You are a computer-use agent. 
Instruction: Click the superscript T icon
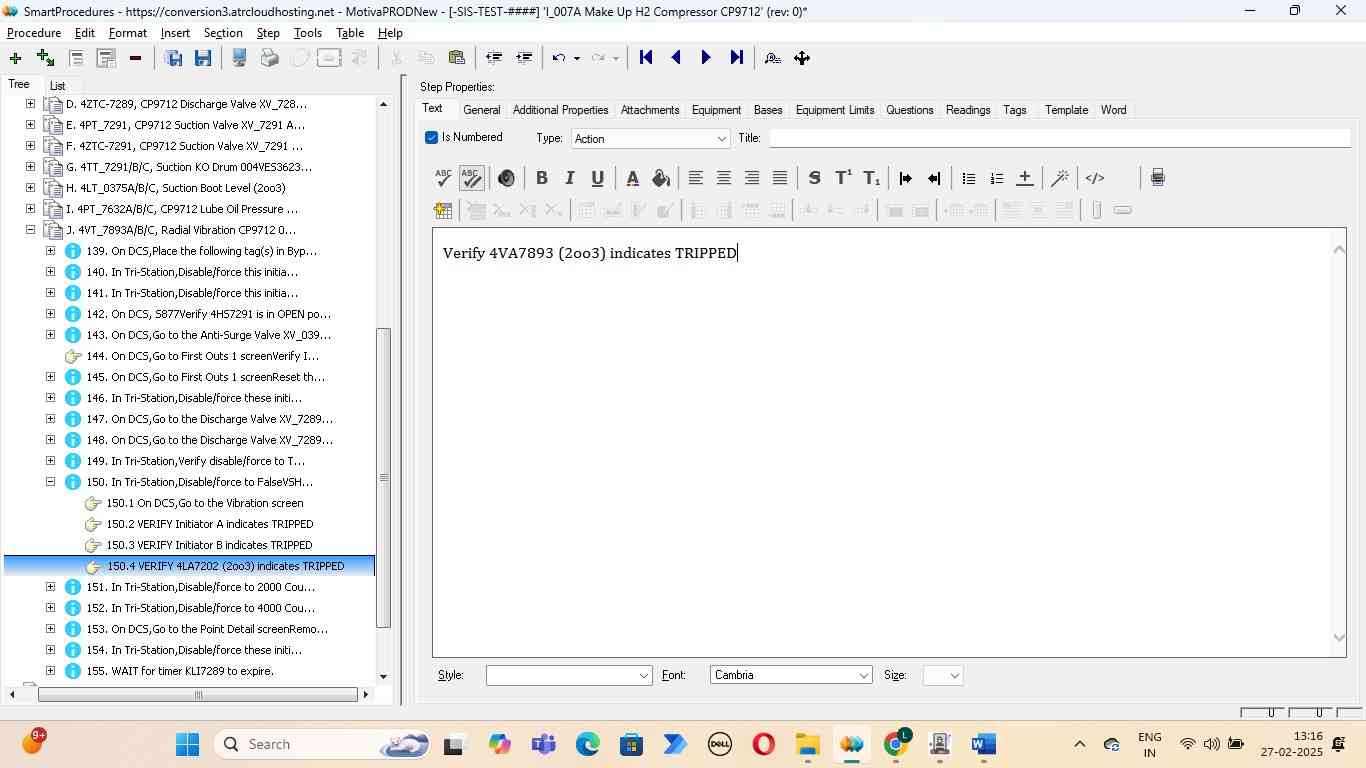(843, 178)
